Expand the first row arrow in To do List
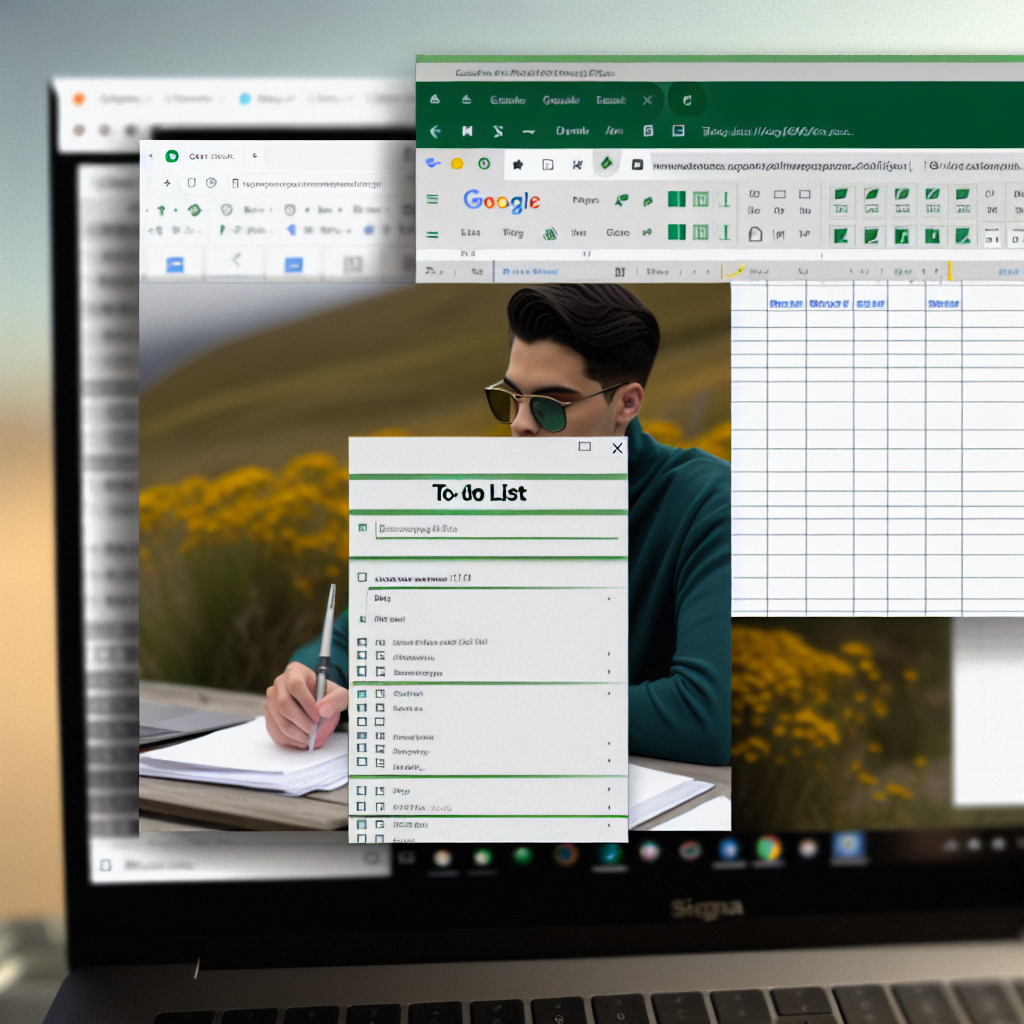Viewport: 1024px width, 1024px height. (x=609, y=598)
